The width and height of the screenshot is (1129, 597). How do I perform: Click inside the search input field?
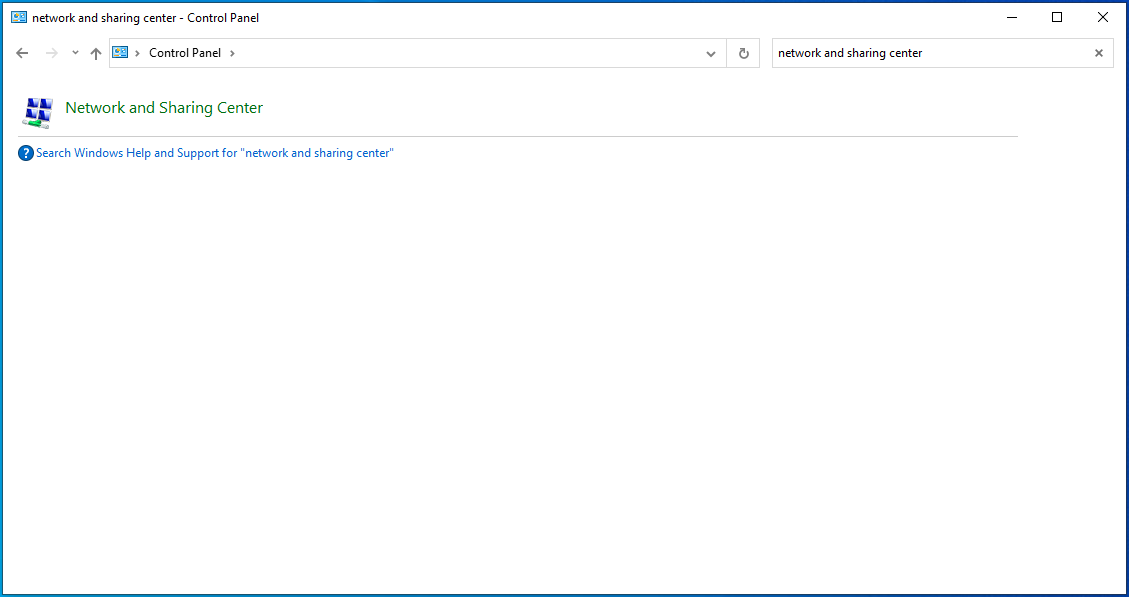[x=900, y=52]
